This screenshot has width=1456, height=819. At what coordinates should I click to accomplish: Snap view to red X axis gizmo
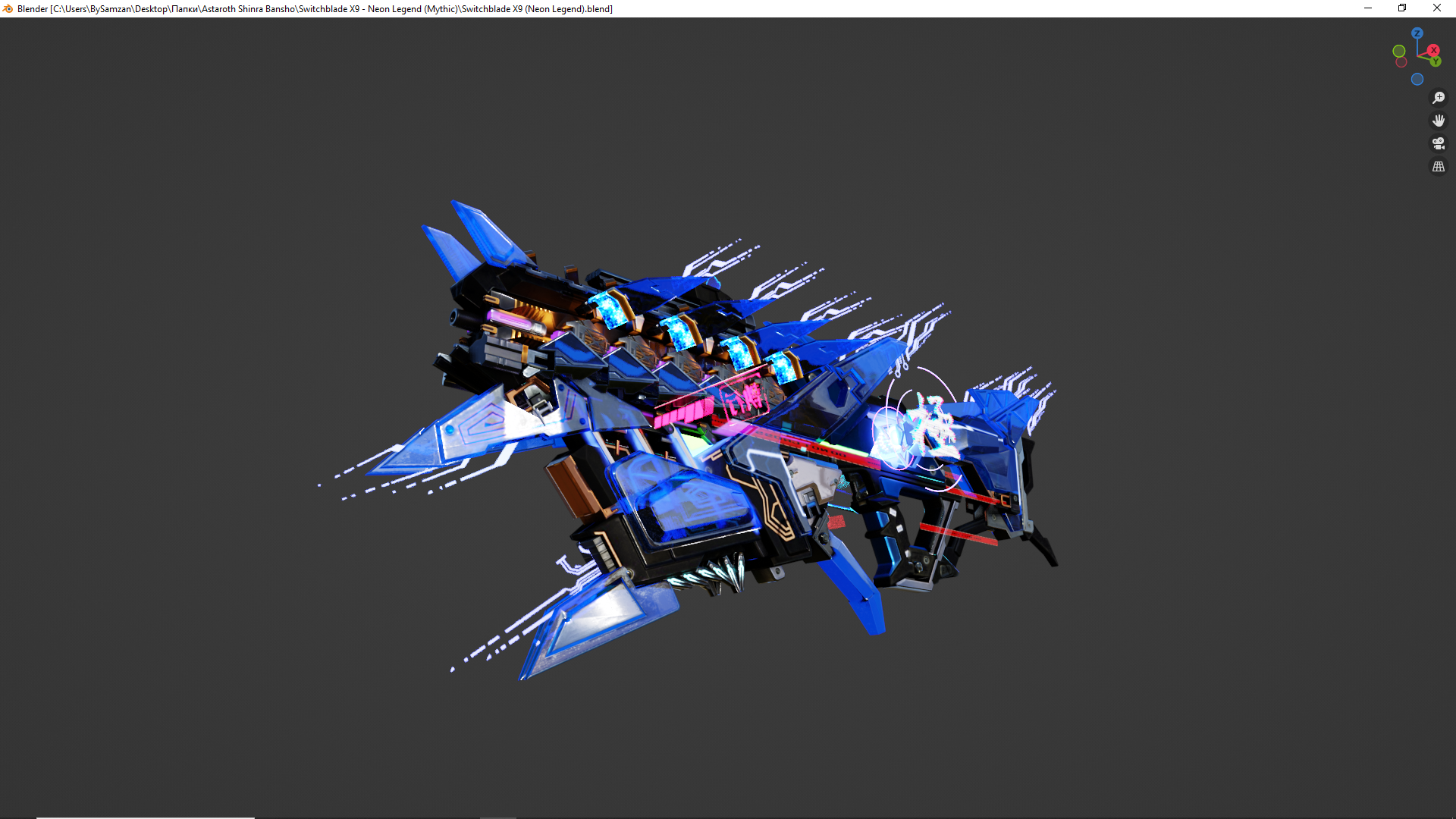[x=1433, y=50]
